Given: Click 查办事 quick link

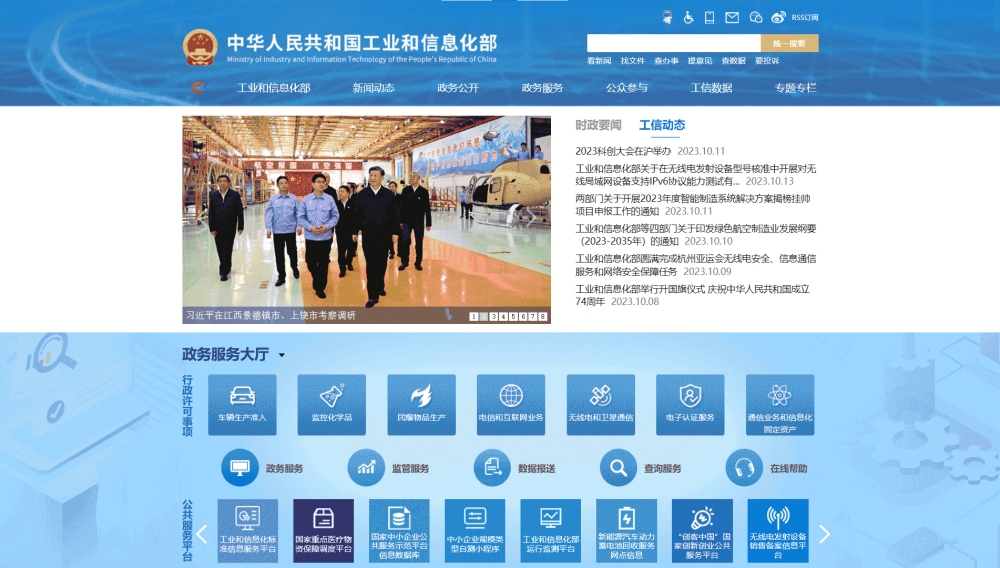Looking at the screenshot, I should (666, 61).
